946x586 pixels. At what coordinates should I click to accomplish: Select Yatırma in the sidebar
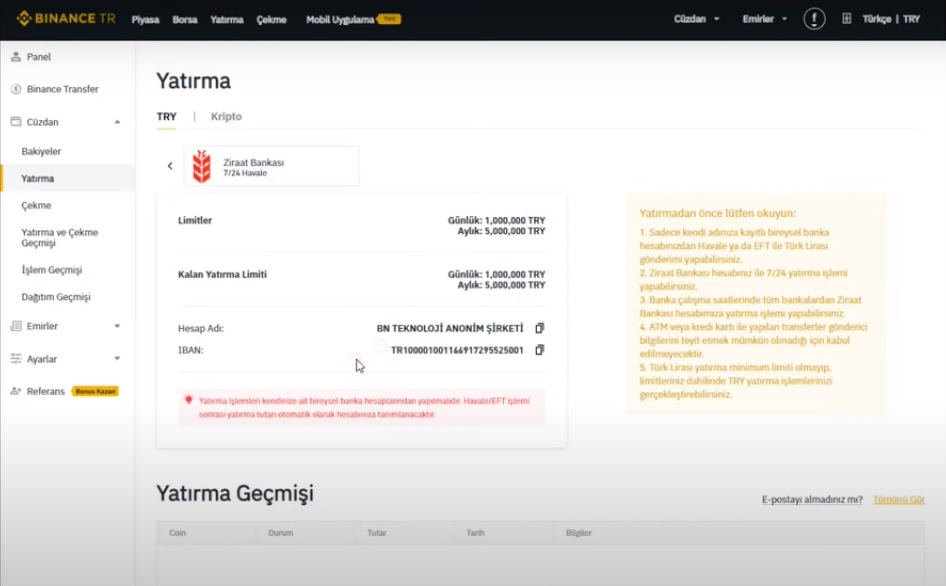[x=37, y=178]
